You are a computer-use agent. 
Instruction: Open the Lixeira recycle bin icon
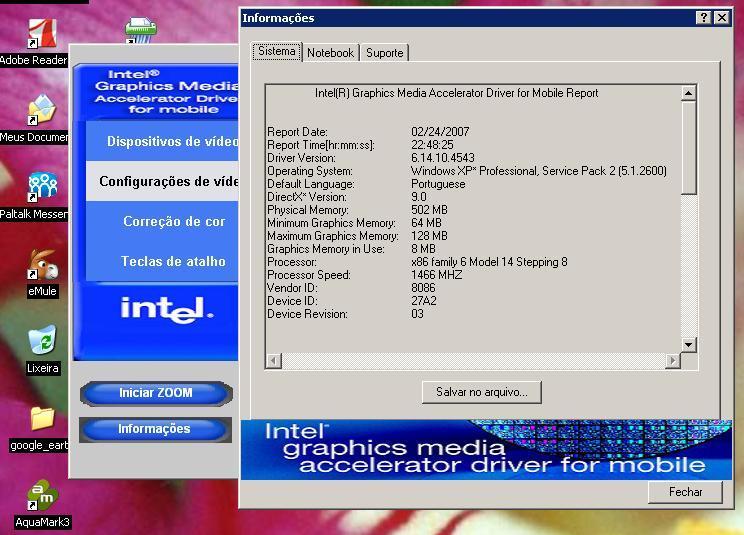[42, 342]
